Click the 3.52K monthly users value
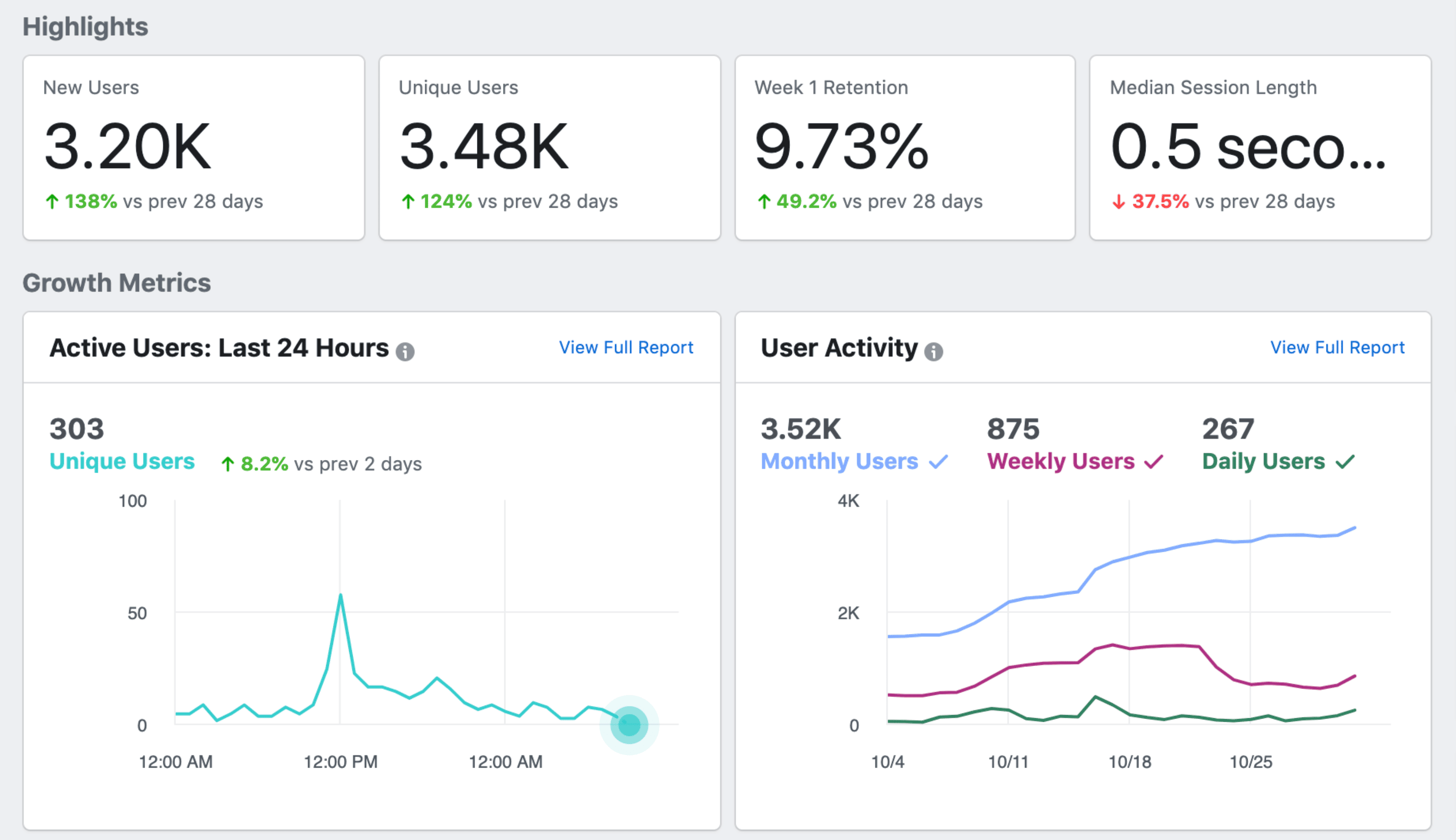Screen dimensions: 1456x840 point(801,429)
